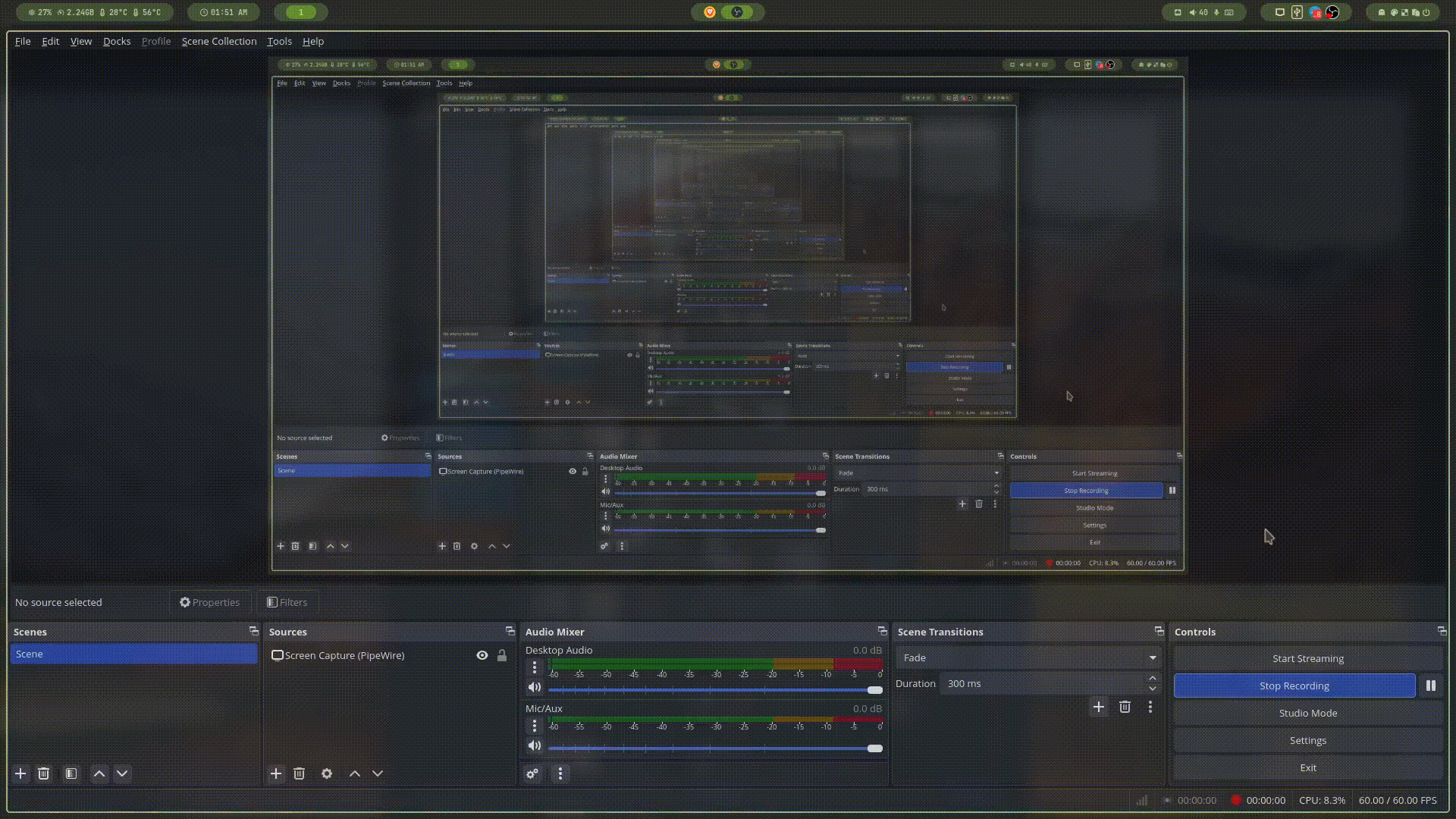Click Stop Recording button
Screen dimensions: 1456x819
(x=1294, y=686)
